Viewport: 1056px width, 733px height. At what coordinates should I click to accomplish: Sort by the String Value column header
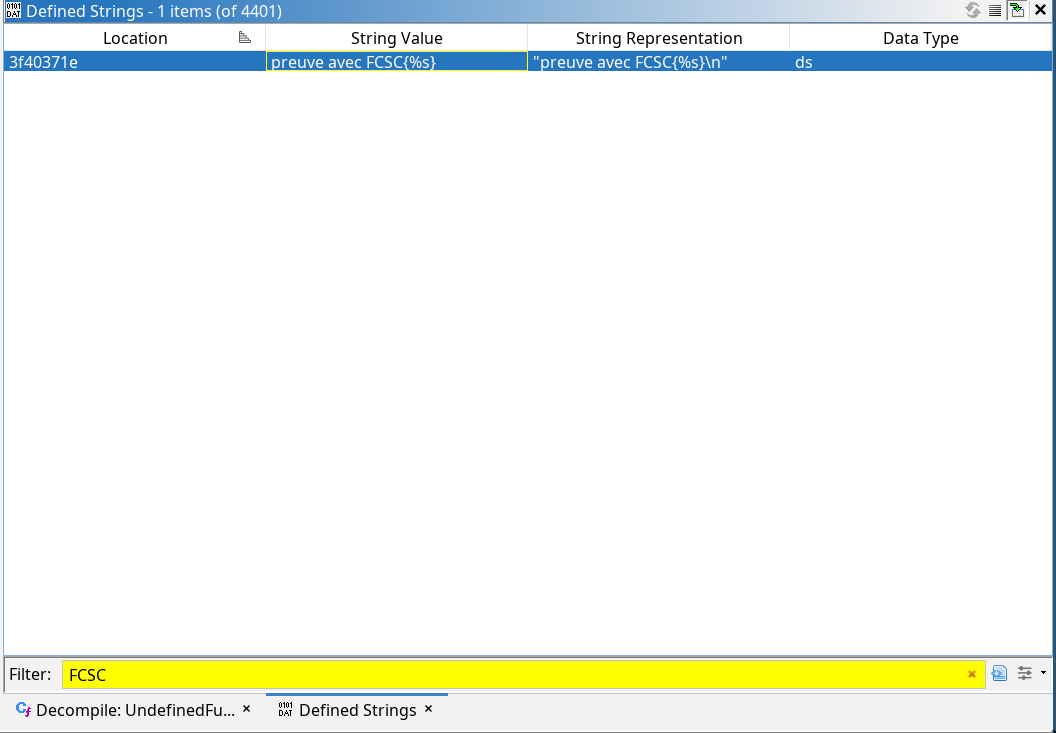click(x=397, y=38)
